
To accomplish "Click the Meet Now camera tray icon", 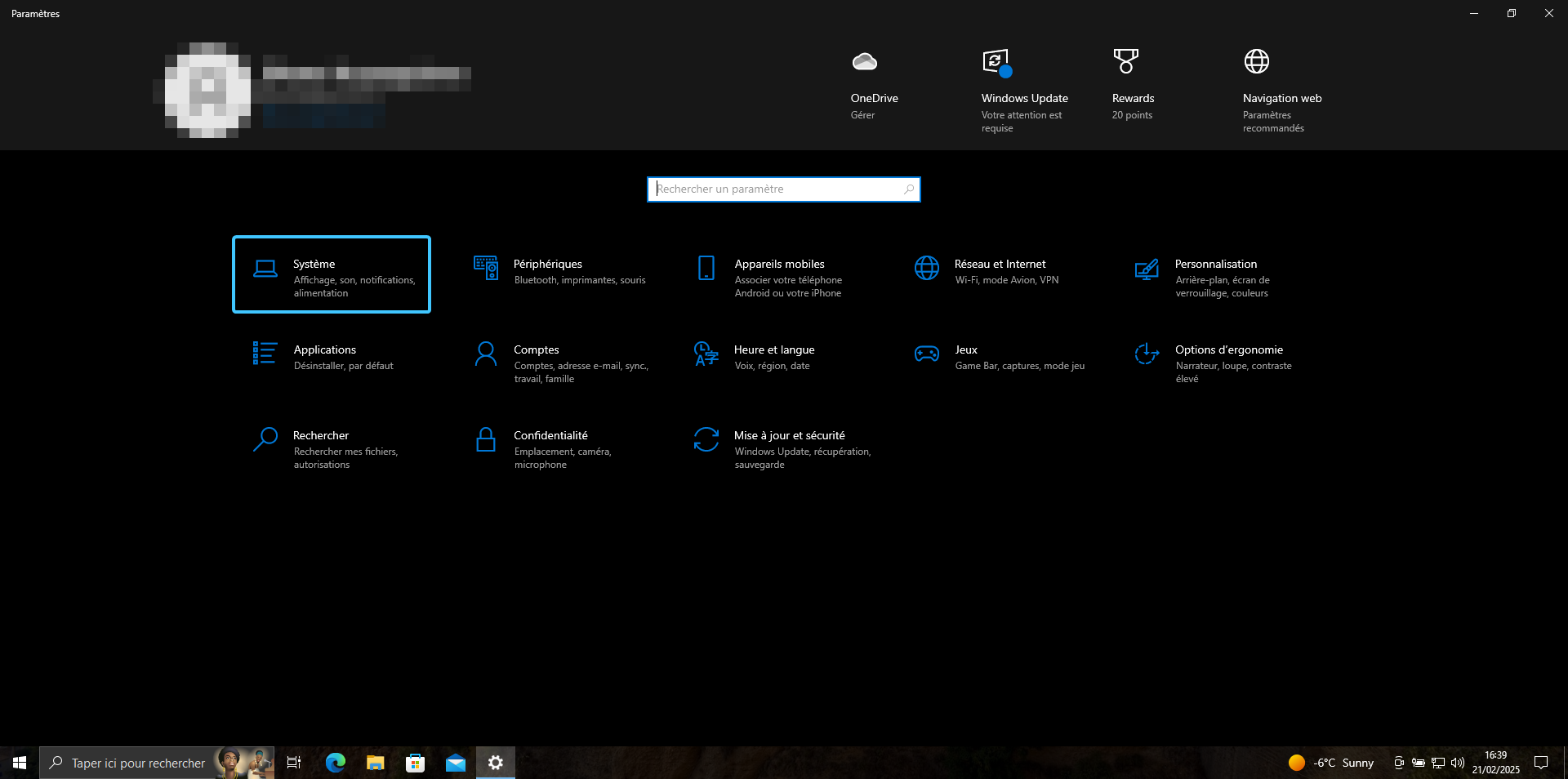I will coord(1399,763).
